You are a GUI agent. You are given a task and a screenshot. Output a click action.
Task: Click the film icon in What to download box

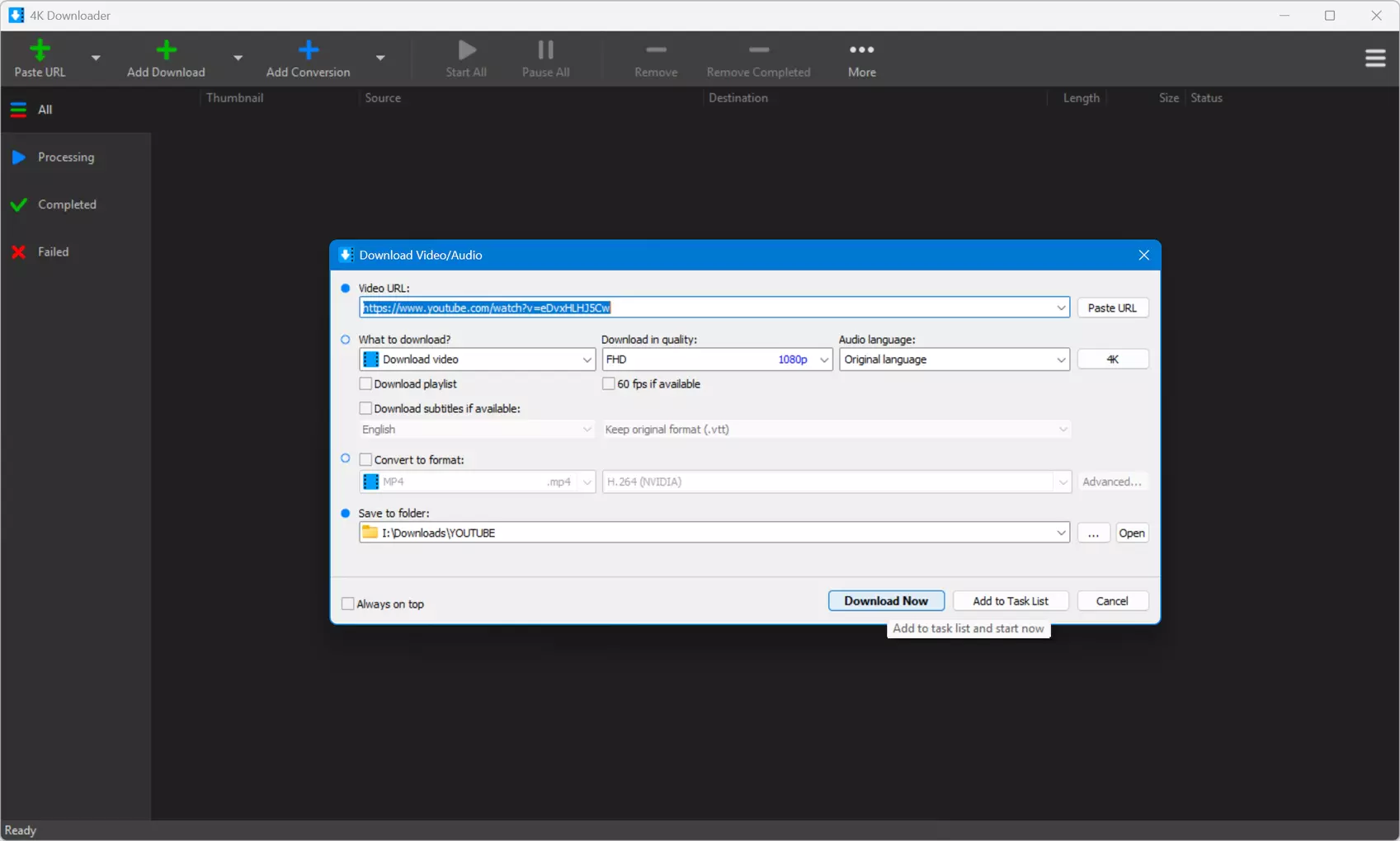[x=371, y=359]
